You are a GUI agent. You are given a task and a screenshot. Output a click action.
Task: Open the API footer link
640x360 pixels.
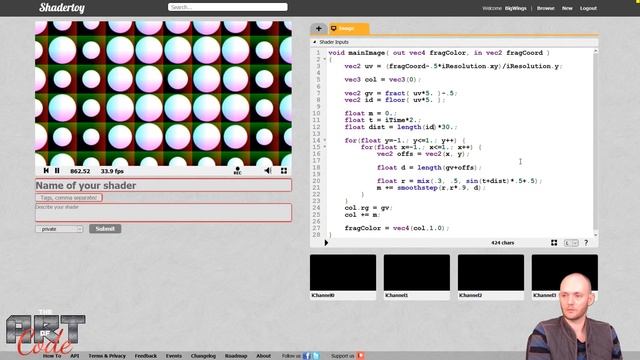tap(75, 356)
